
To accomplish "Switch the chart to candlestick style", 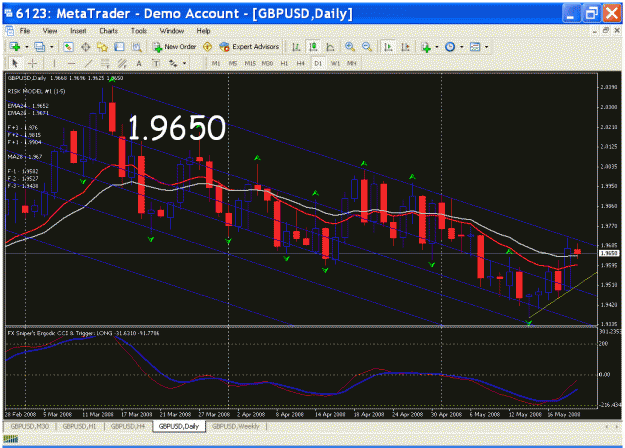I will pos(313,47).
